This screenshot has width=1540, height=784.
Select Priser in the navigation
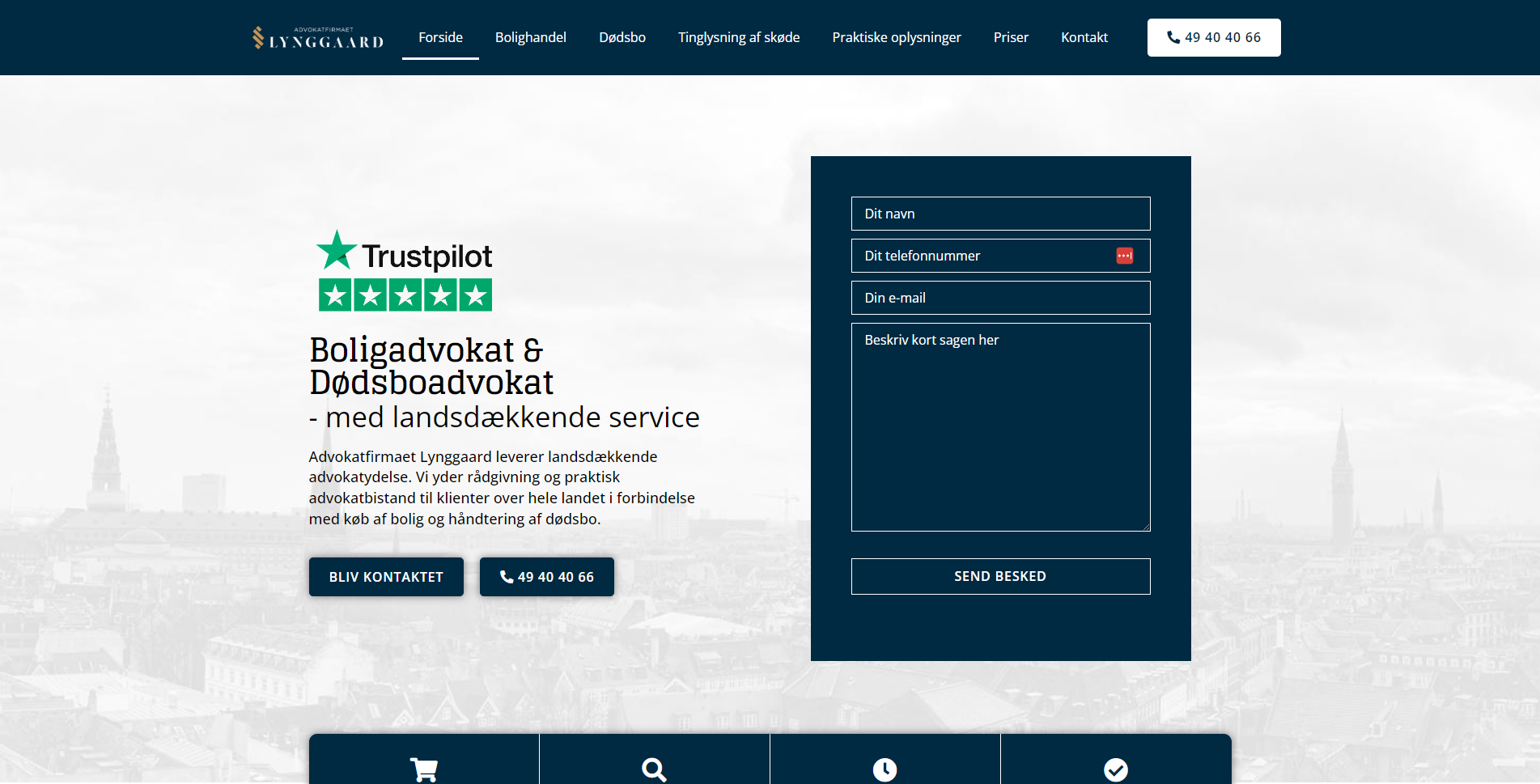coord(1011,37)
